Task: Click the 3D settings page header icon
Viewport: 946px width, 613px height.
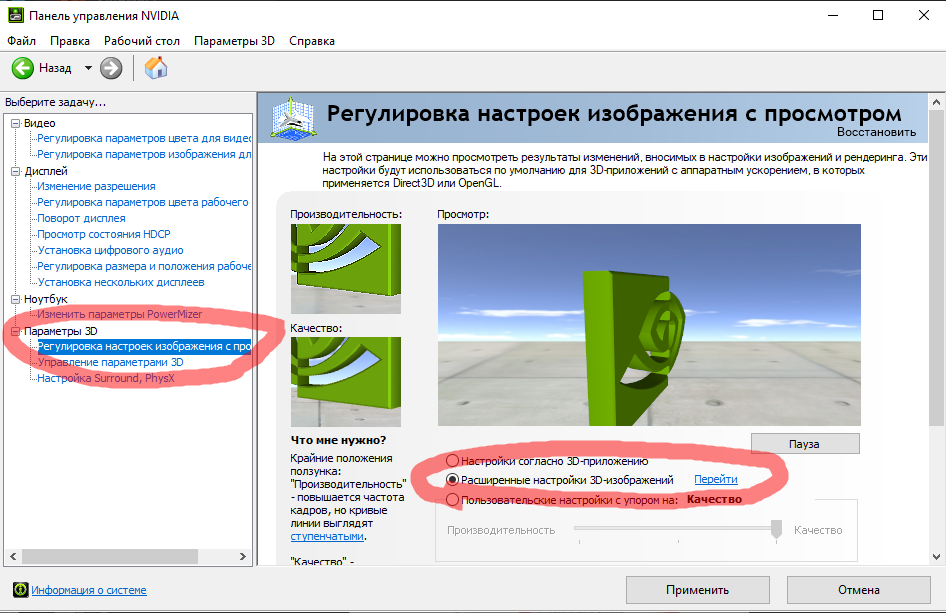Action: pyautogui.click(x=293, y=117)
